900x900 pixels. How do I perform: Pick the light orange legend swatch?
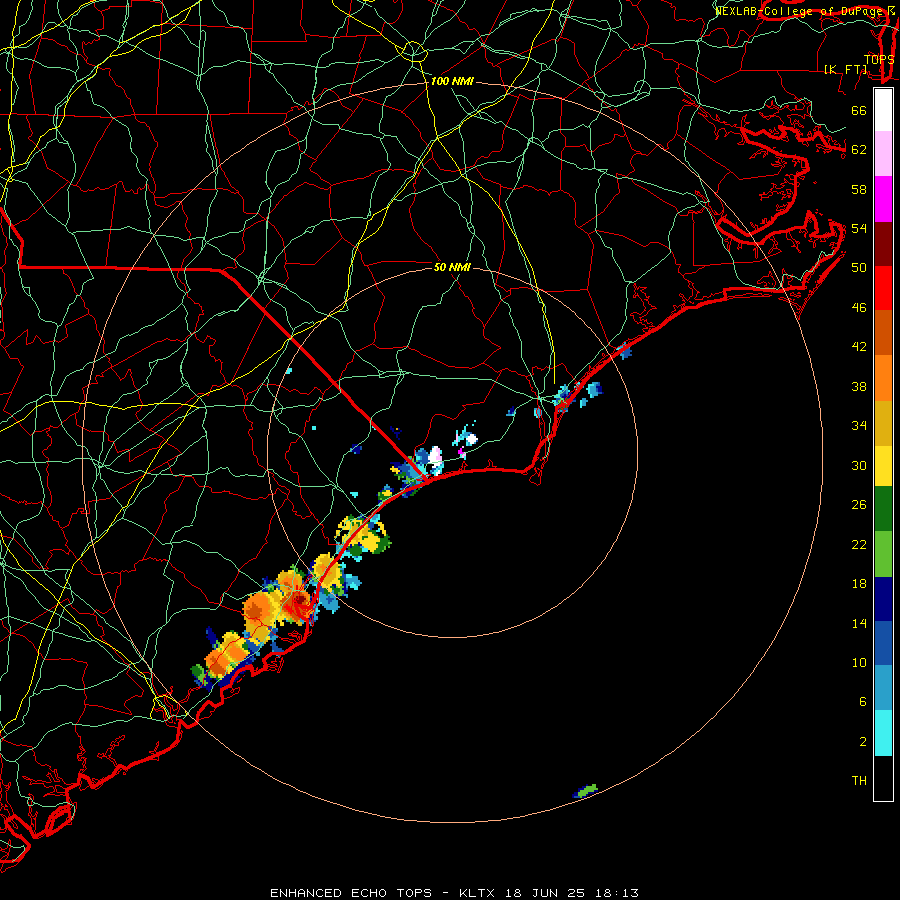883,378
